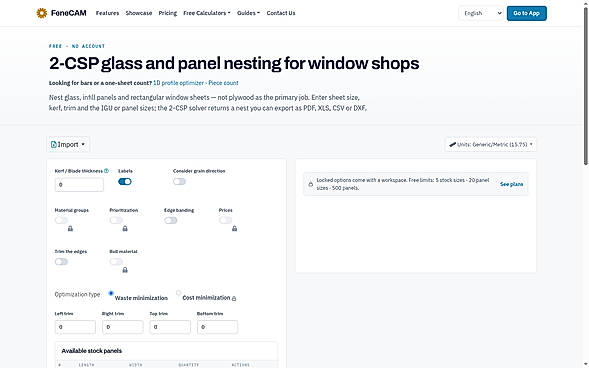This screenshot has height=368, width=589.
Task: Open the Contact Us nav item
Action: pos(281,13)
